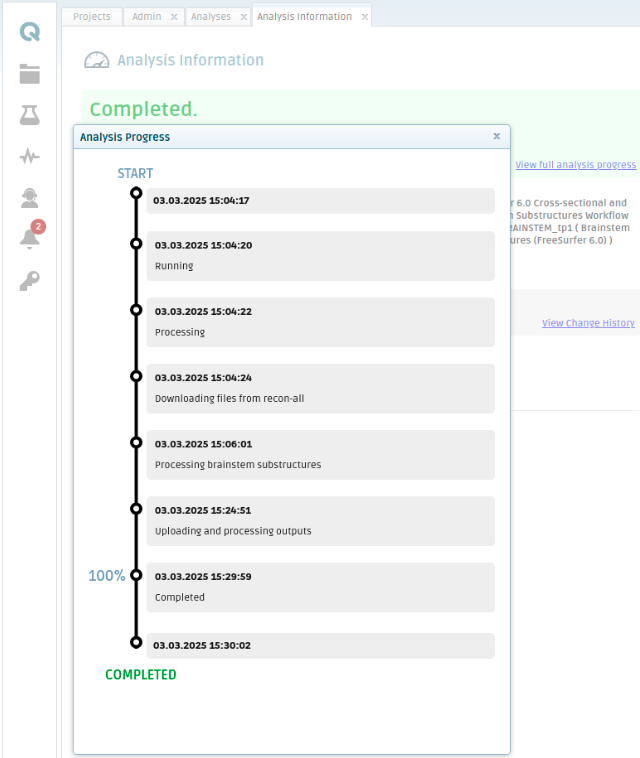Viewport: 640px width, 758px height.
Task: Select the Processing brainstem substructures entry
Action: click(320, 454)
